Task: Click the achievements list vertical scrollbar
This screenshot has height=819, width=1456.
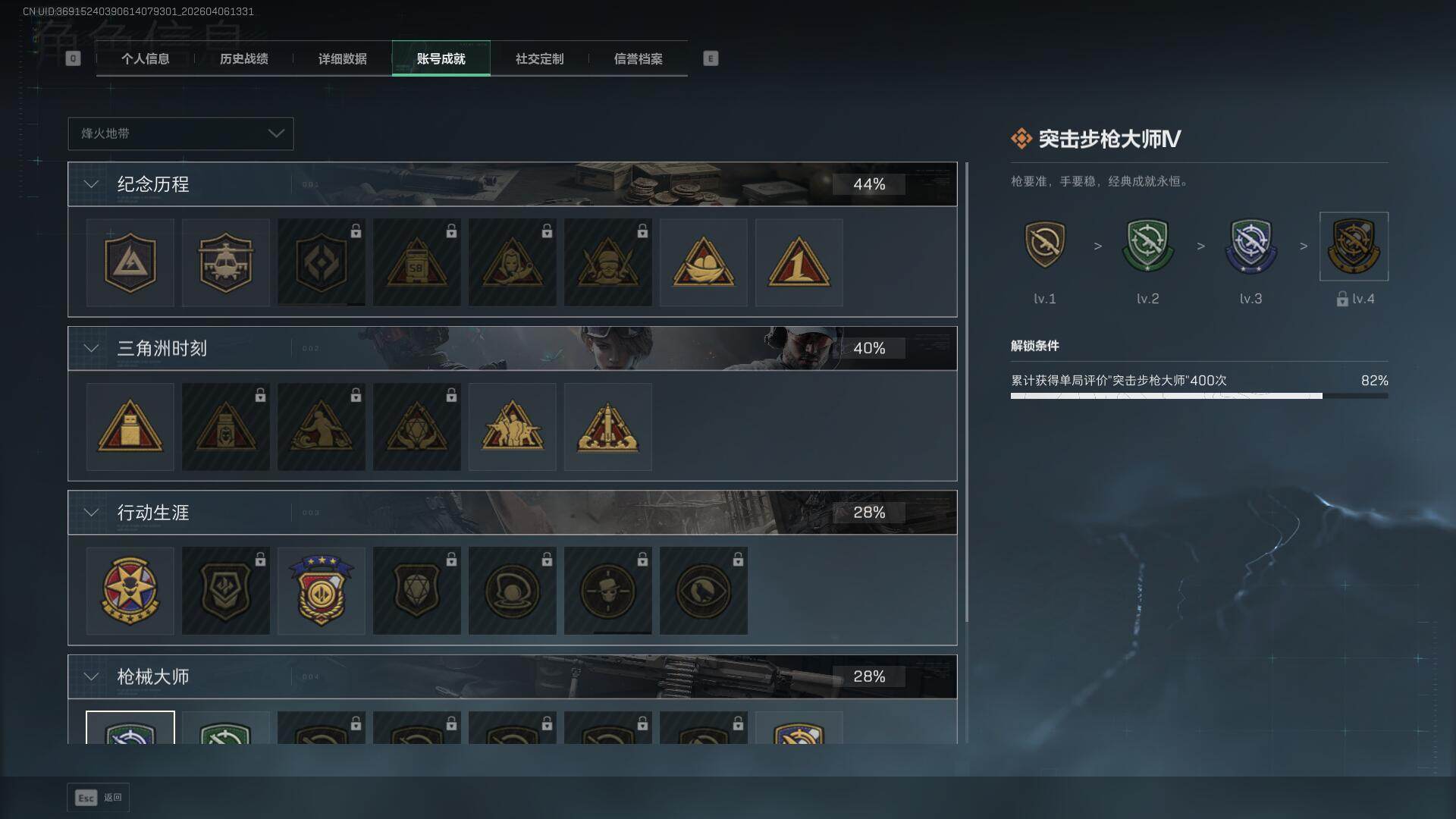Action: click(966, 392)
